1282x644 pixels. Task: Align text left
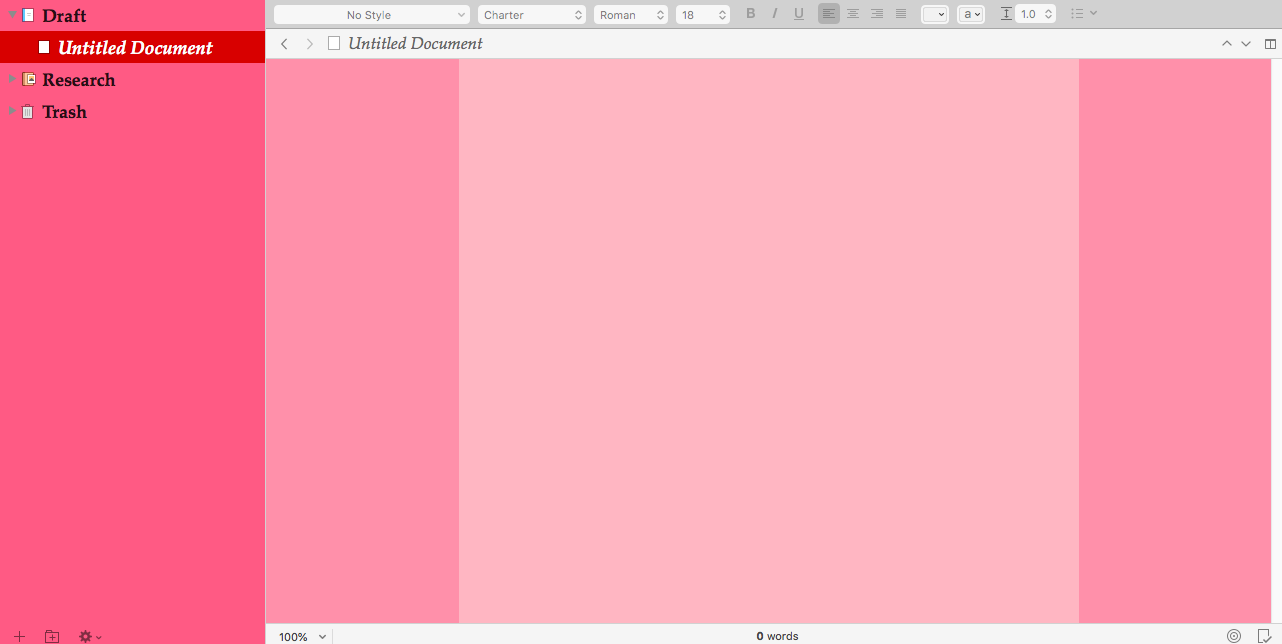pyautogui.click(x=829, y=14)
